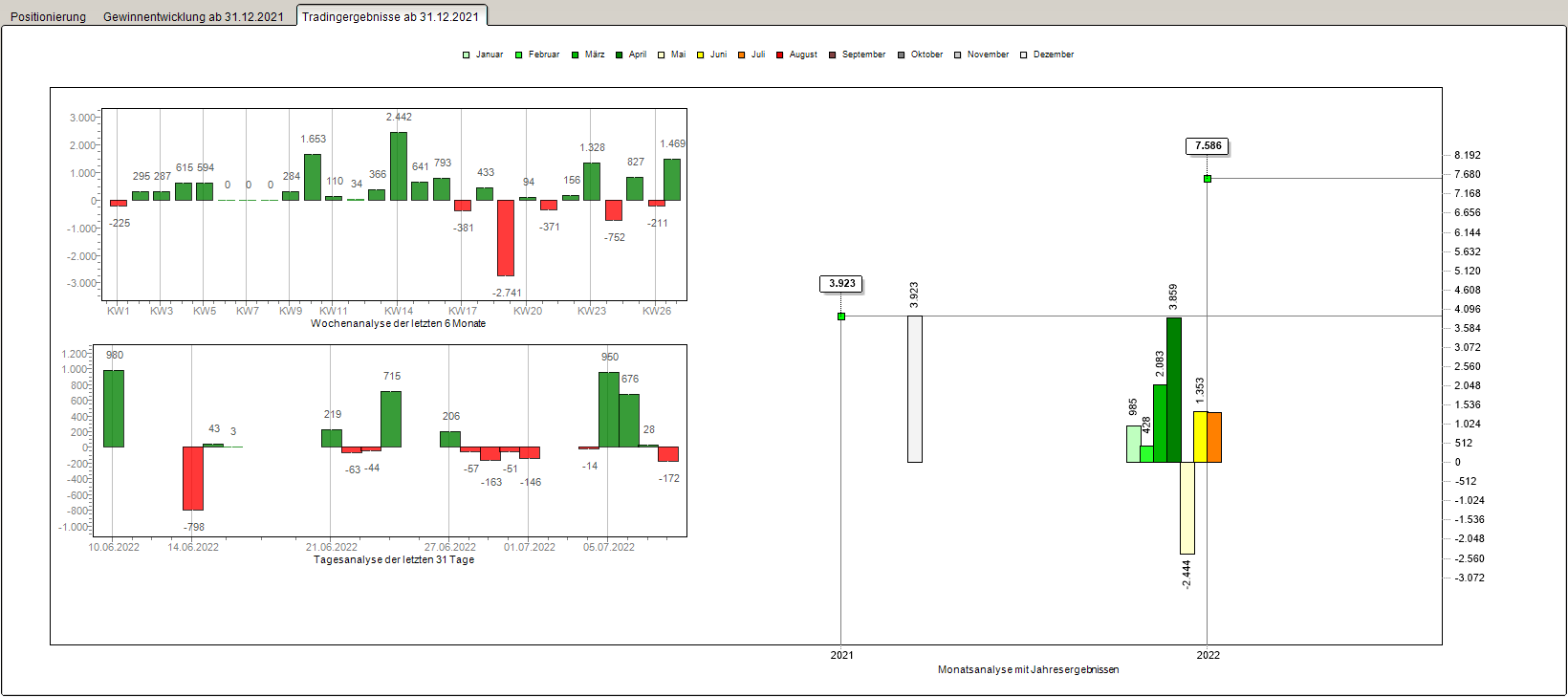Click the 715 daily green bar
Screen dimensions: 1568x698
pos(391,419)
